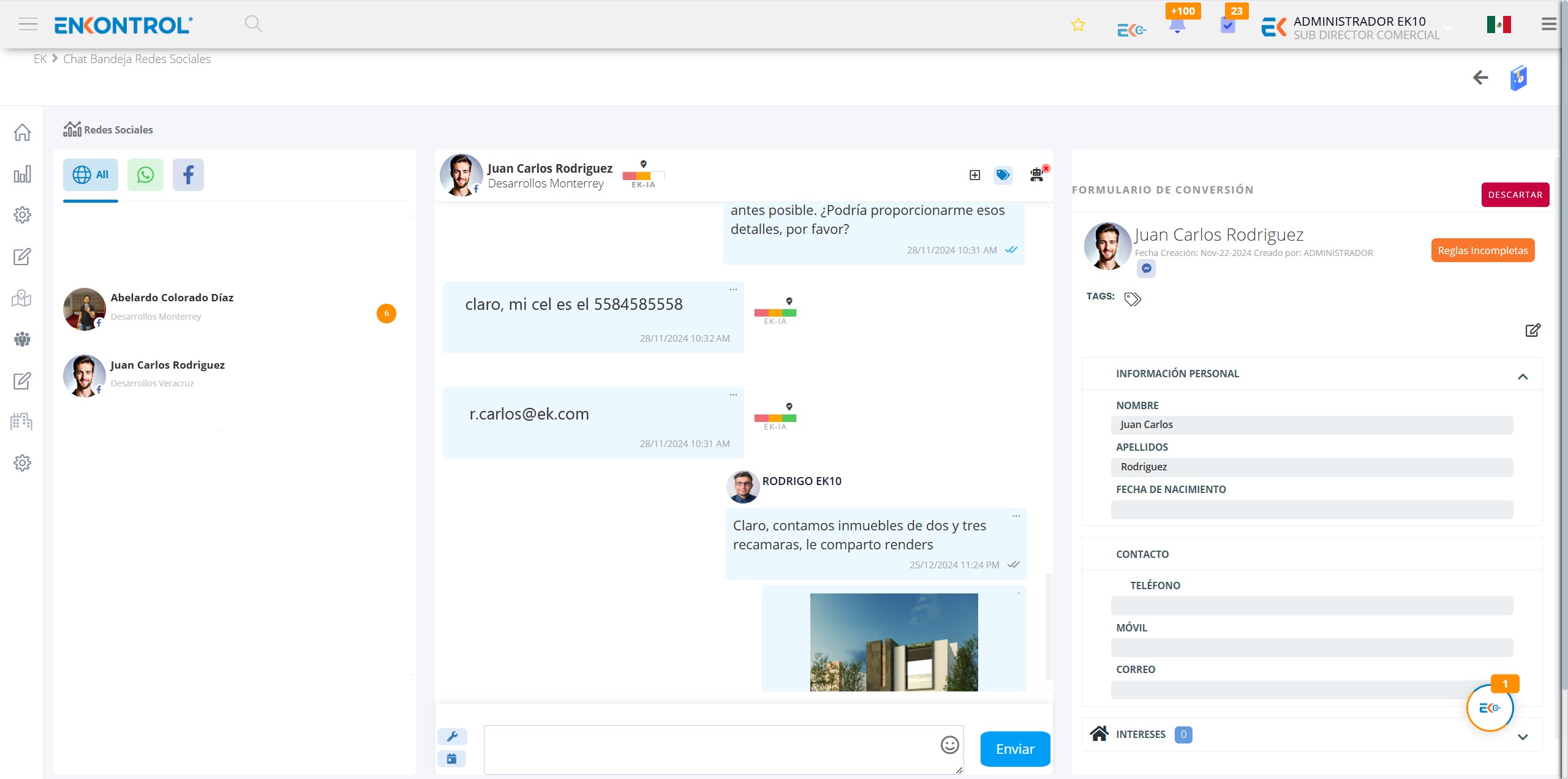Click the TAGS label icon in form

coord(1133,299)
